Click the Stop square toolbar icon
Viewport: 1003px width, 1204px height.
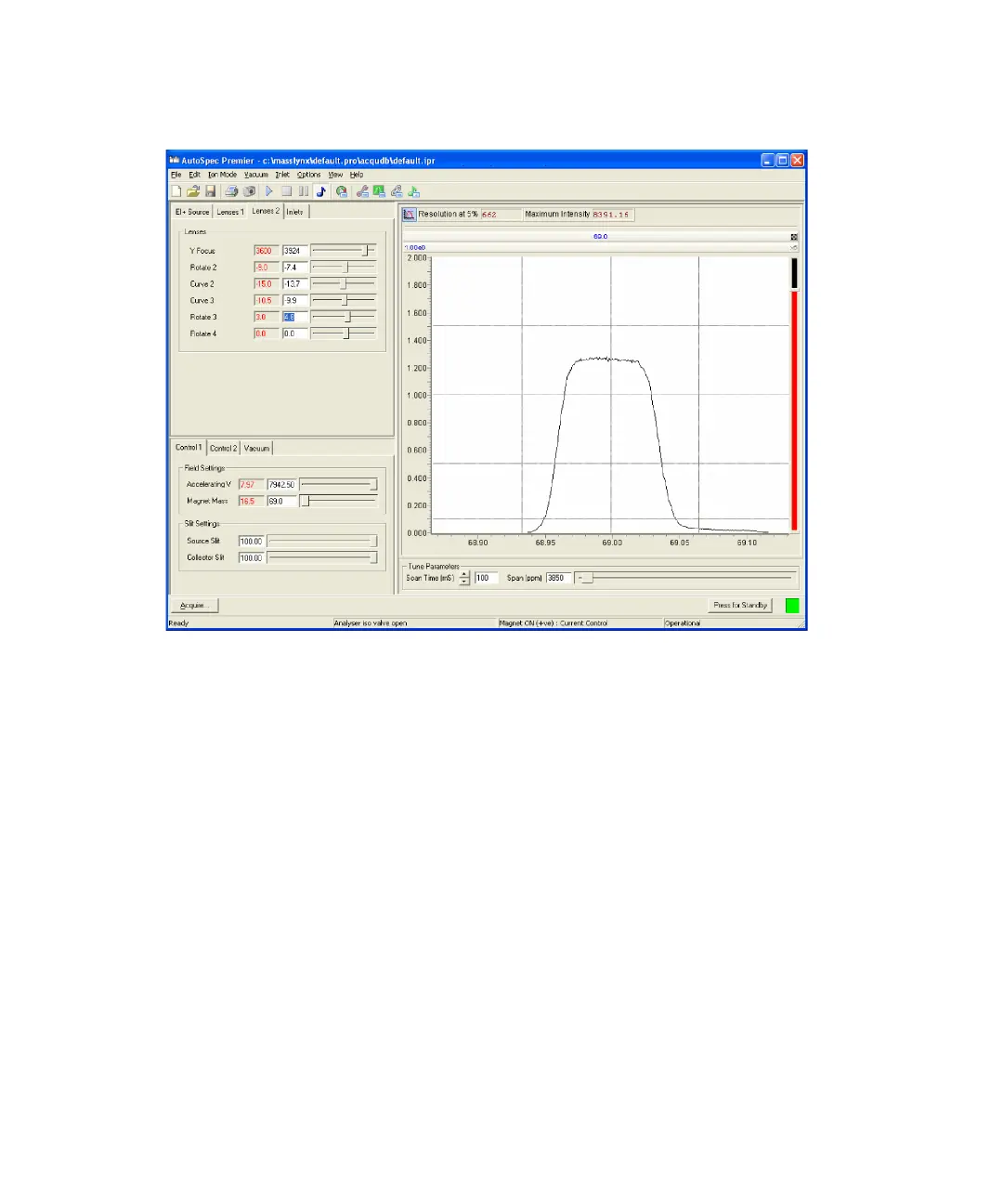(286, 191)
